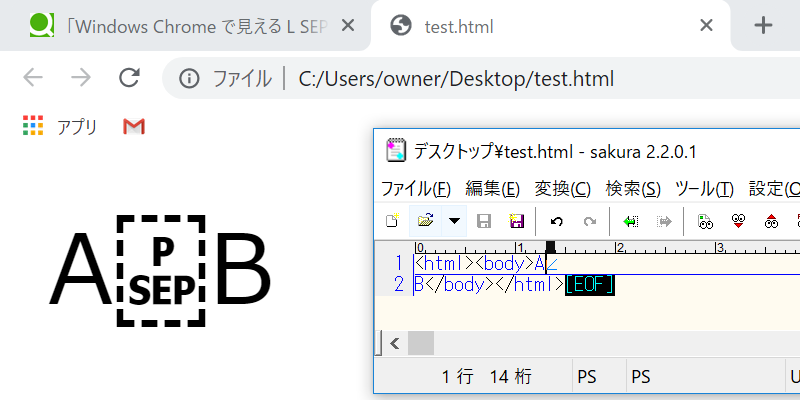
Task: Click the first PS status bar field
Action: click(587, 378)
